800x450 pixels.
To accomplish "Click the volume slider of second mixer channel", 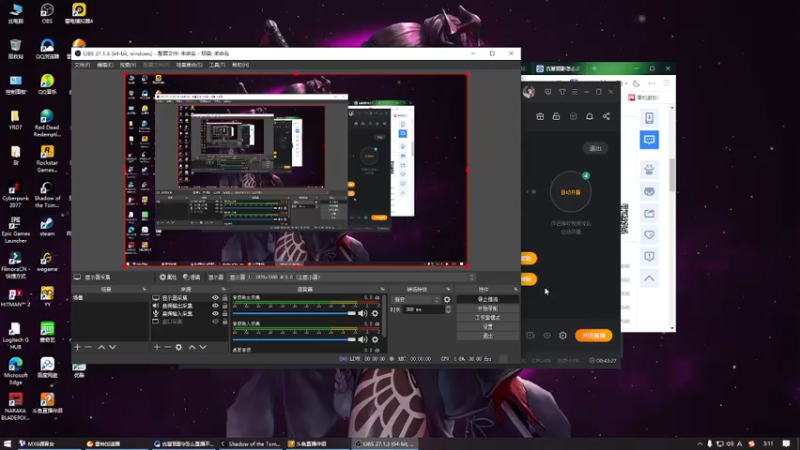I will point(294,340).
